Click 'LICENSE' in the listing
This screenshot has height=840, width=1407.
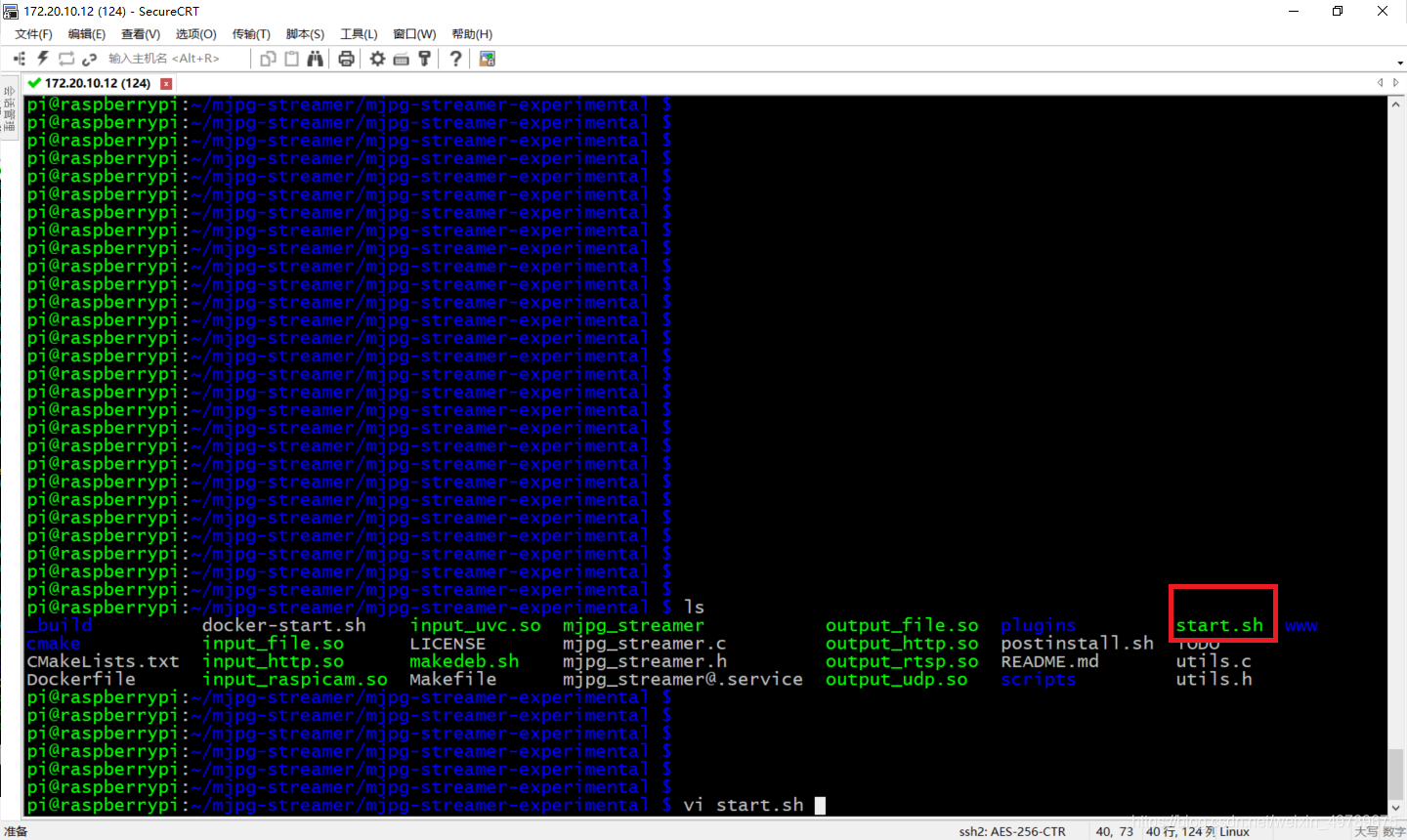point(448,644)
